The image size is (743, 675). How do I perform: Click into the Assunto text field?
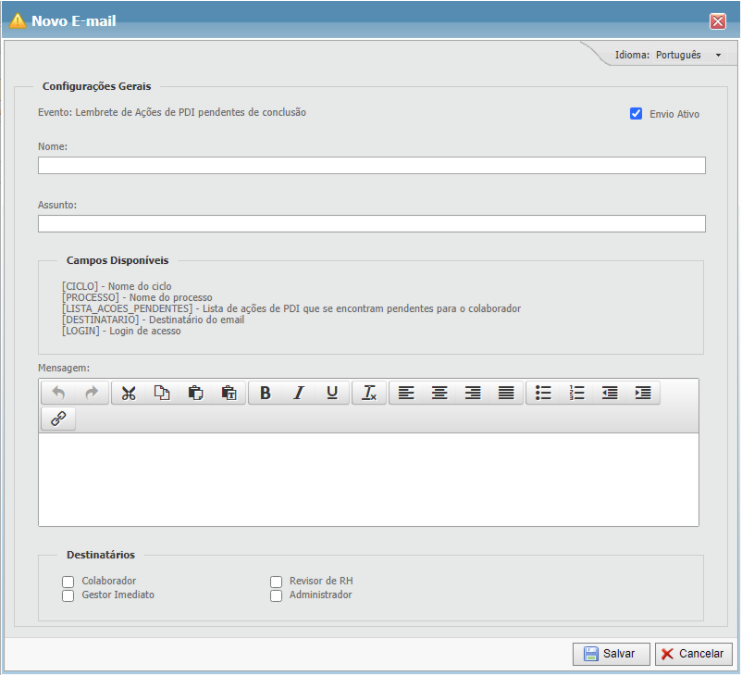(371, 224)
